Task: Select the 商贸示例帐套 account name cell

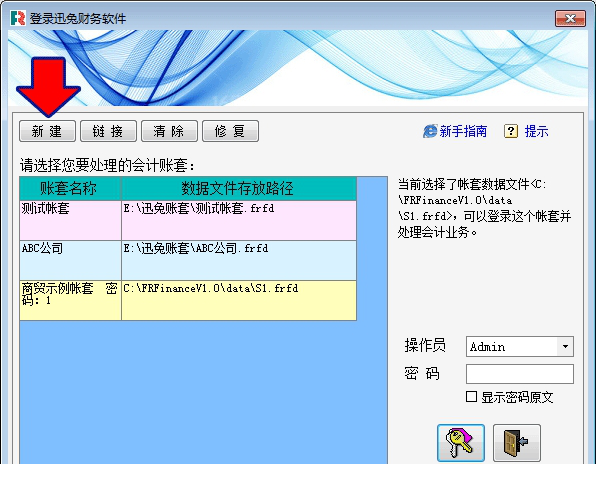Action: pyautogui.click(x=70, y=301)
